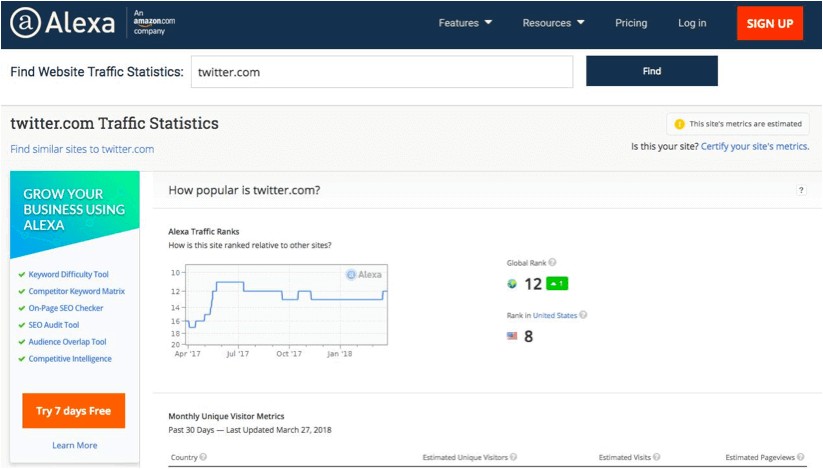823x469 pixels.
Task: Click the Monthly Unique Visitor Metrics heading
Action: 226,416
